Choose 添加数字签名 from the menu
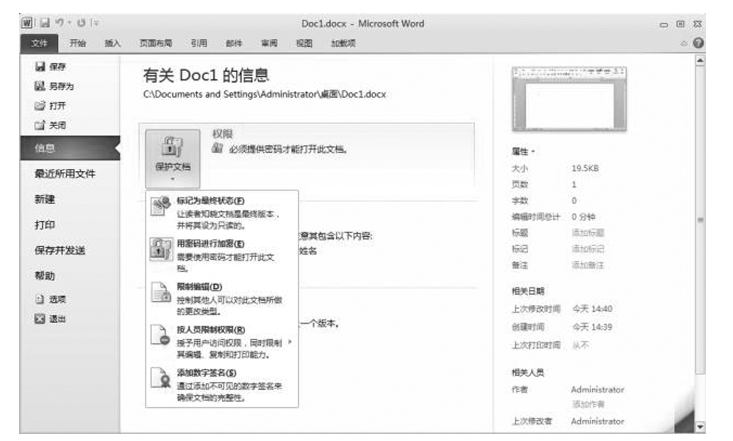 (222, 384)
